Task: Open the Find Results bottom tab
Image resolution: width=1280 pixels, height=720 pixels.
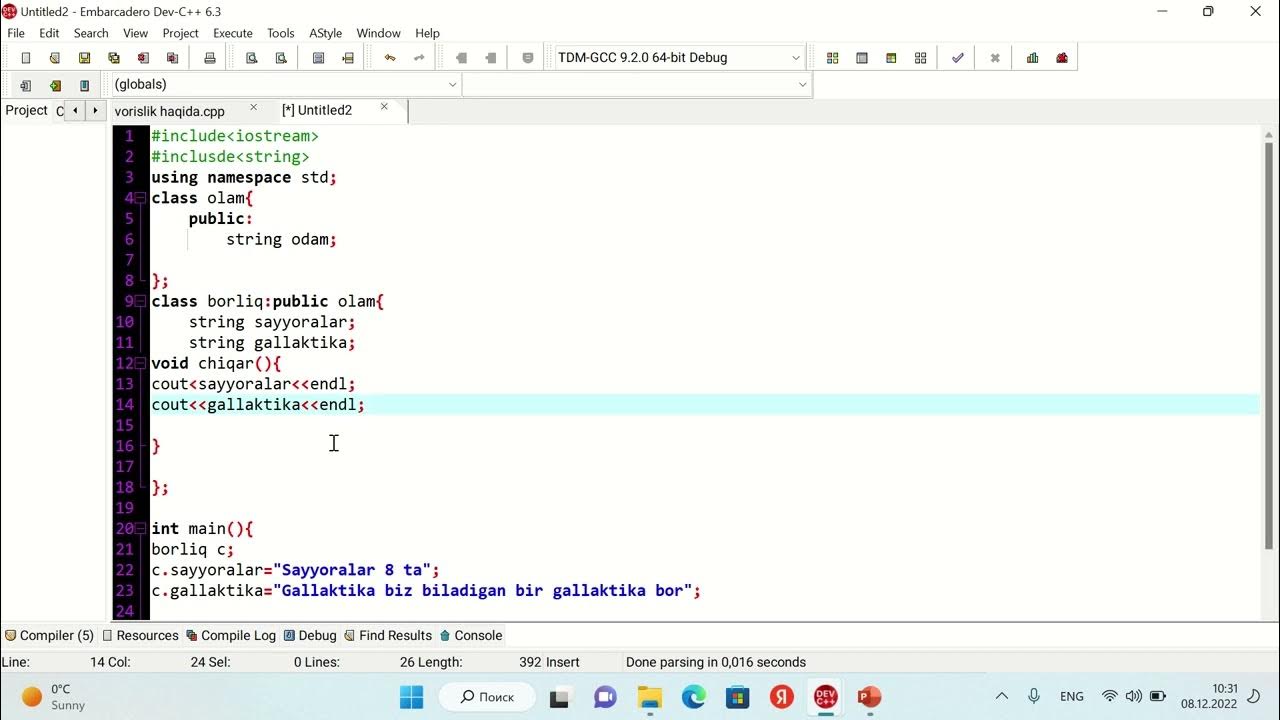Action: 388,635
